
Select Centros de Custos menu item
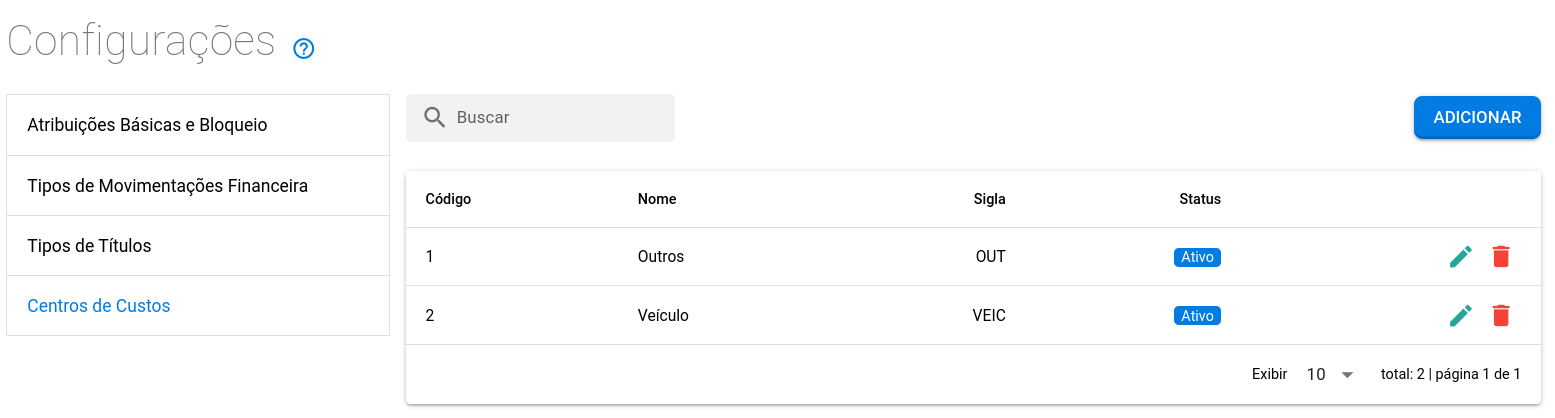tap(98, 306)
